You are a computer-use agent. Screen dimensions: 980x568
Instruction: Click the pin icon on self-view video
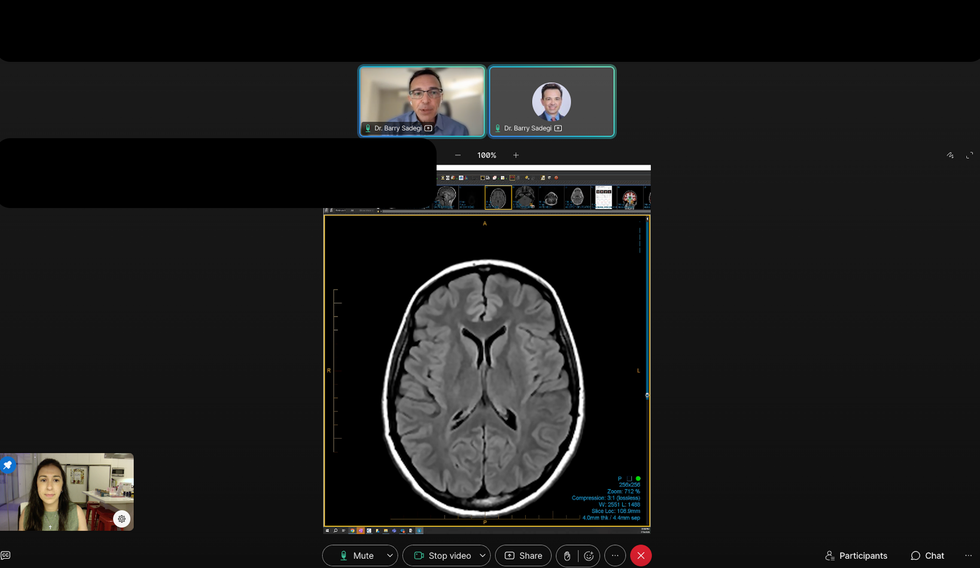[8, 465]
